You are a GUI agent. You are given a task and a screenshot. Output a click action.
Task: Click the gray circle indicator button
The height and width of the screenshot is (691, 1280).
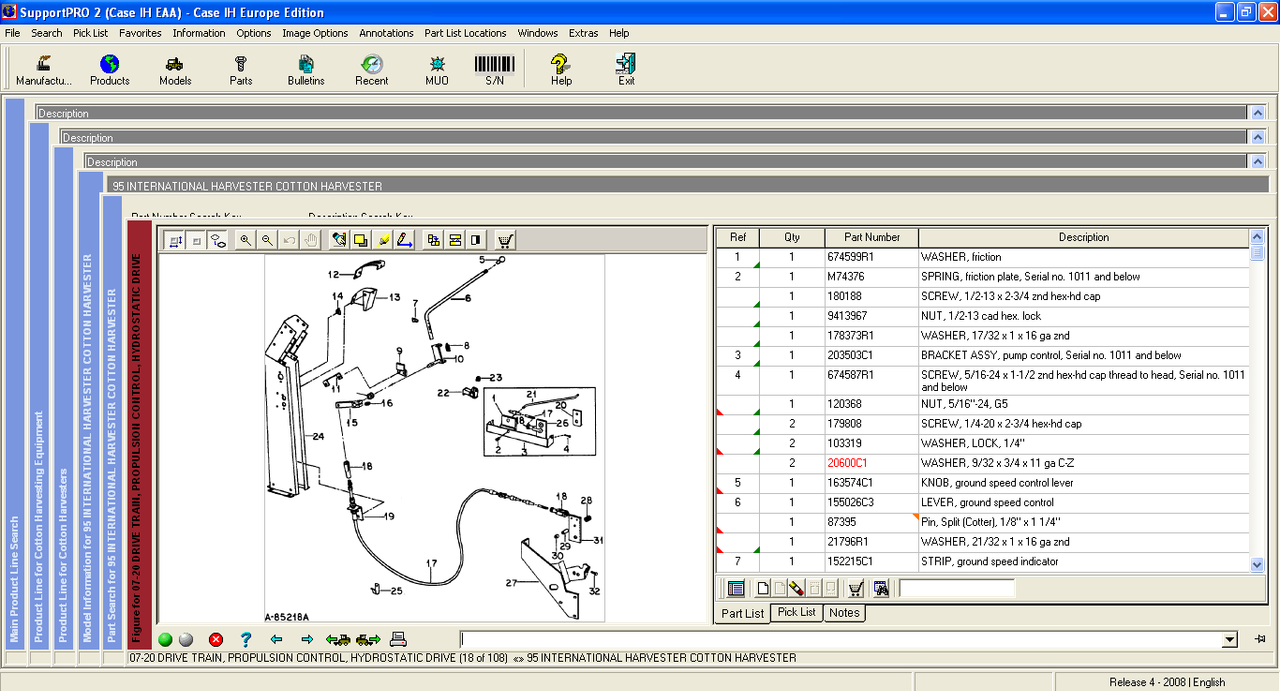click(x=185, y=639)
